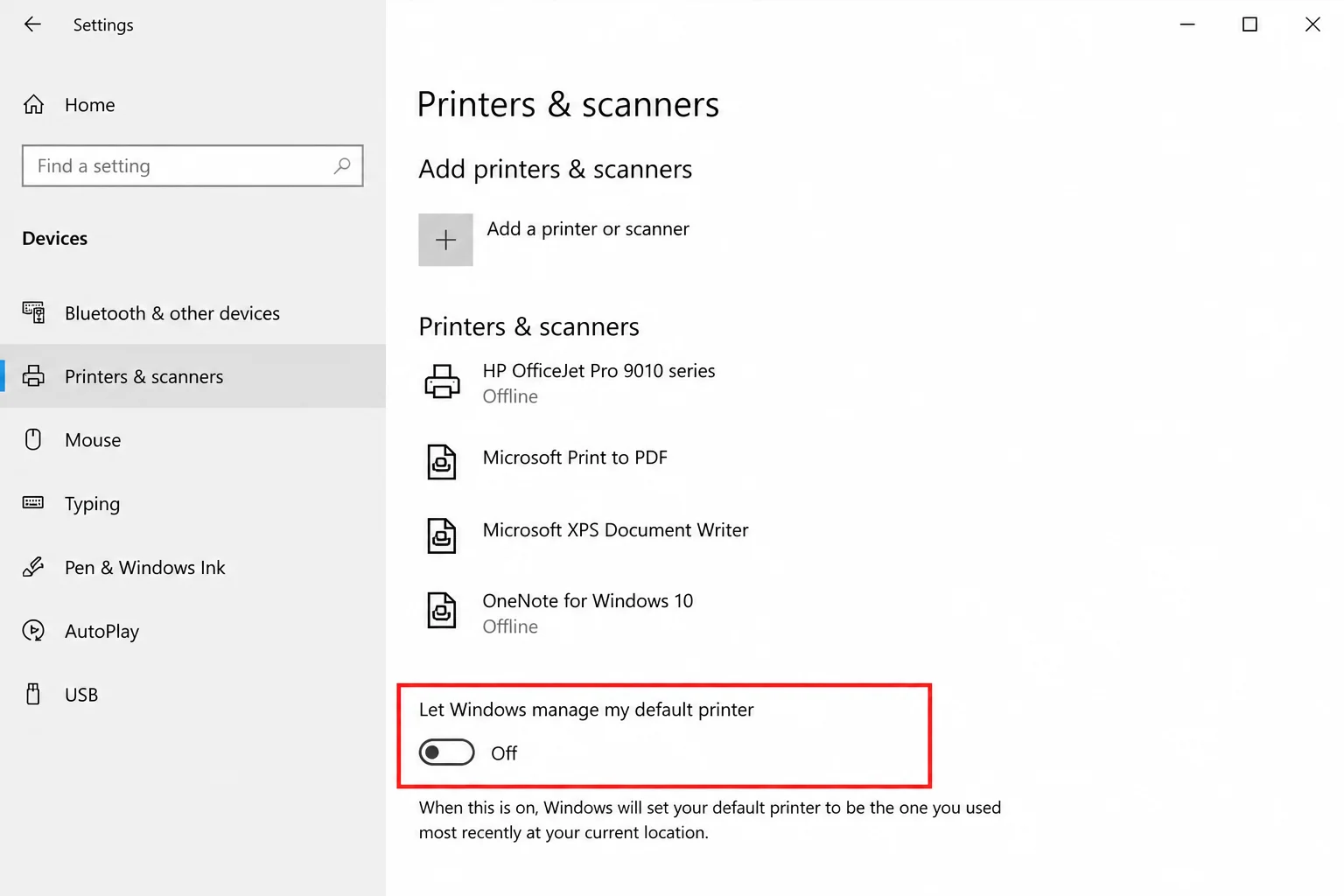Open Pen & Windows Ink settings
The width and height of the screenshot is (1344, 896).
tap(192, 567)
